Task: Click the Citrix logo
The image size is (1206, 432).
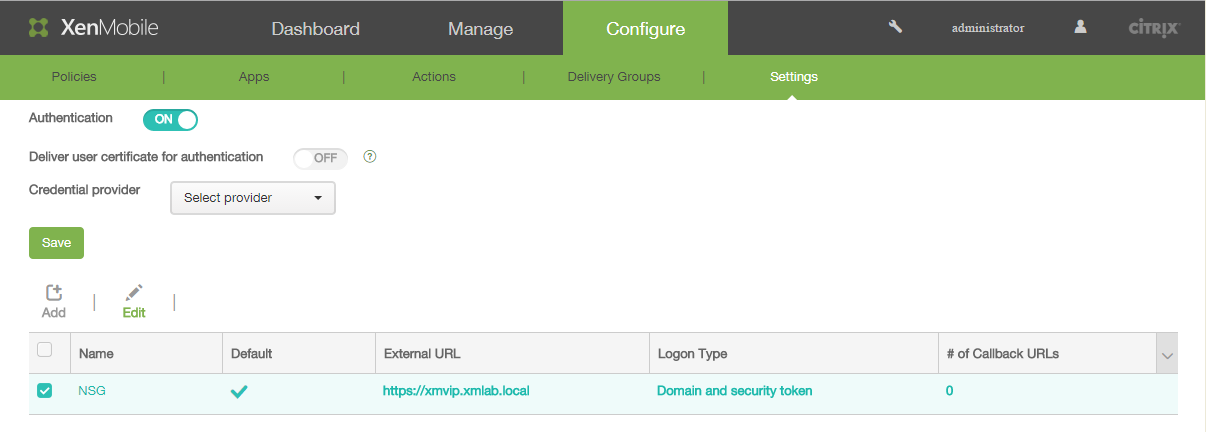Action: coord(1153,28)
